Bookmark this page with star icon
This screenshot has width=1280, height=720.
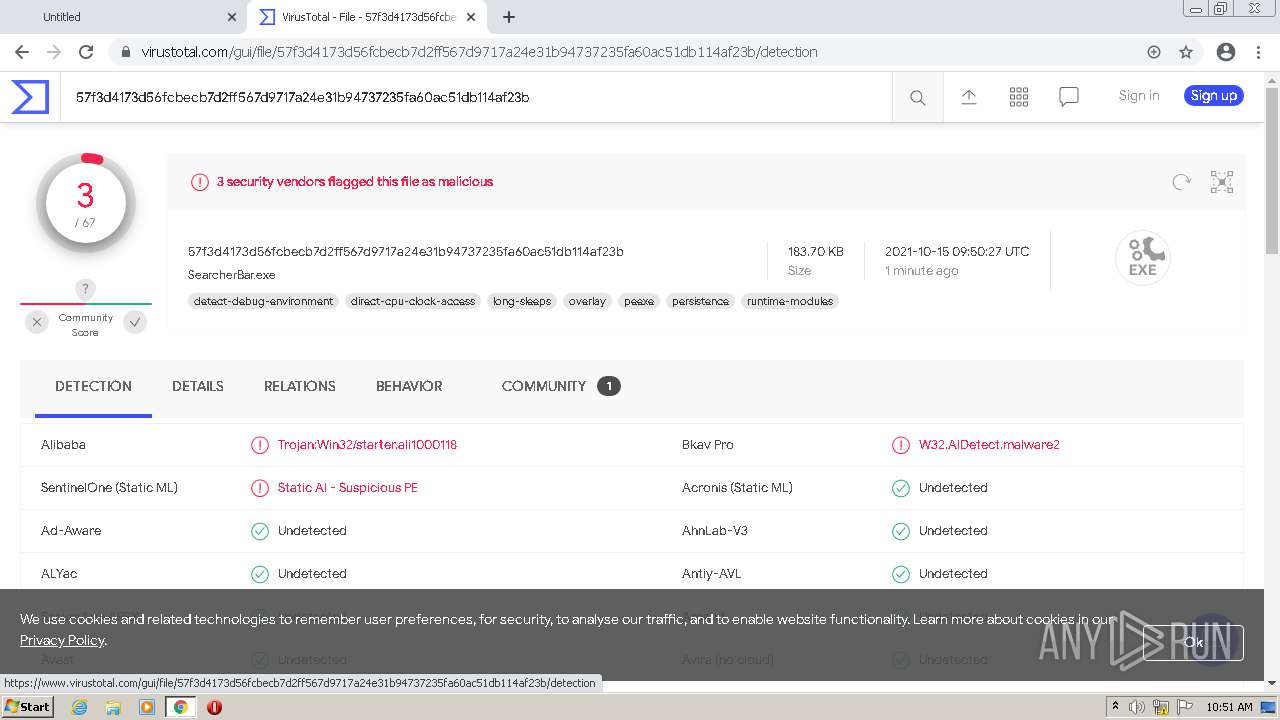click(1186, 52)
